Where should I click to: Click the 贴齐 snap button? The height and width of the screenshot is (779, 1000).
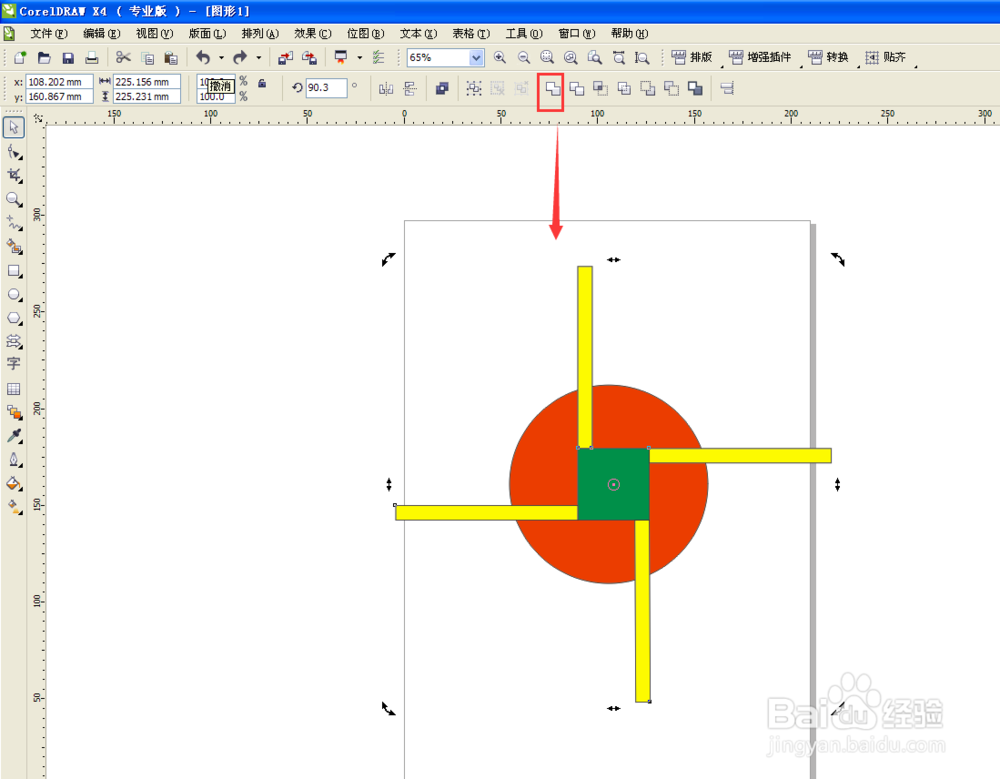coord(886,57)
